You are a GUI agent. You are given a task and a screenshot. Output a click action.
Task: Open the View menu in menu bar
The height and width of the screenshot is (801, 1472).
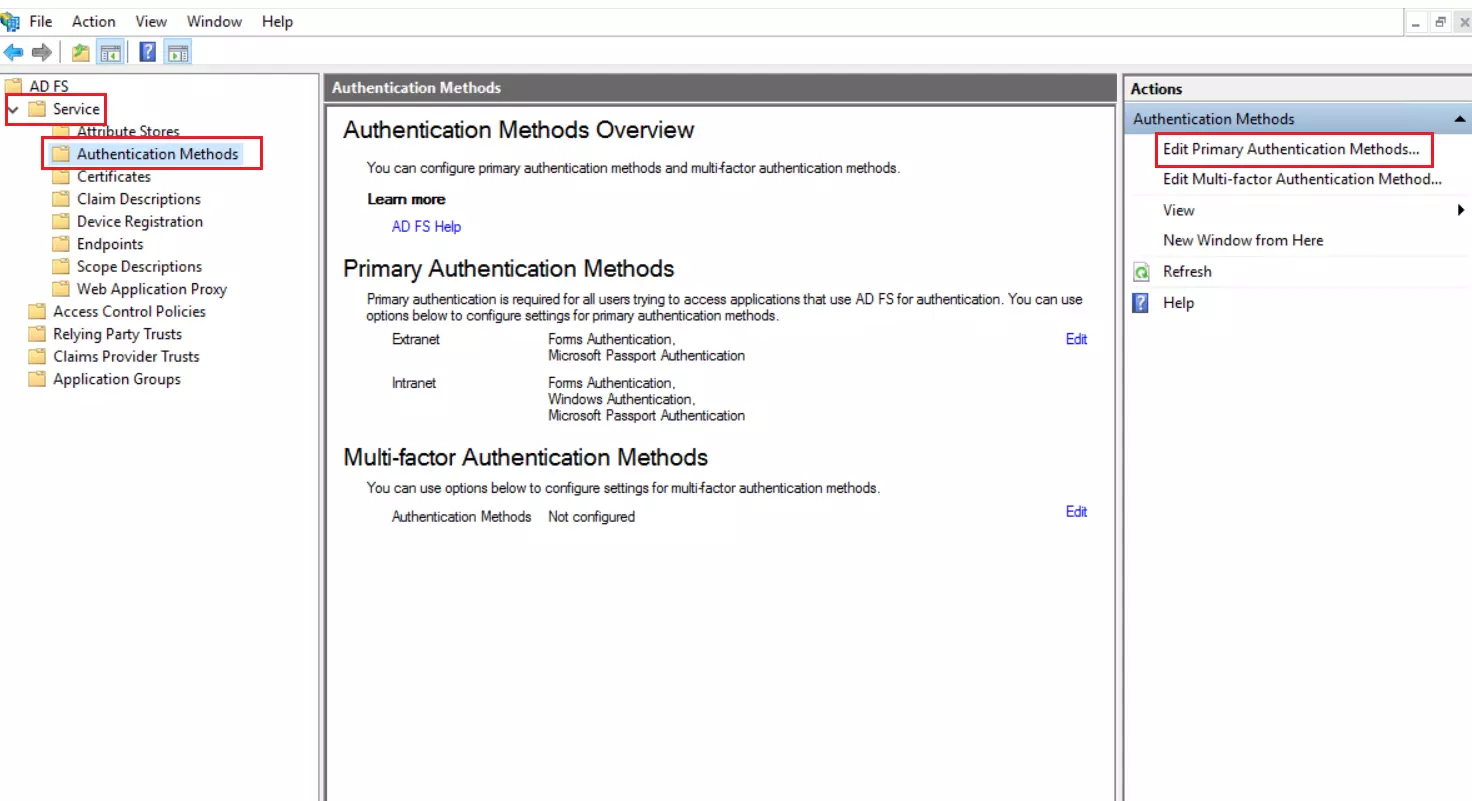151,21
